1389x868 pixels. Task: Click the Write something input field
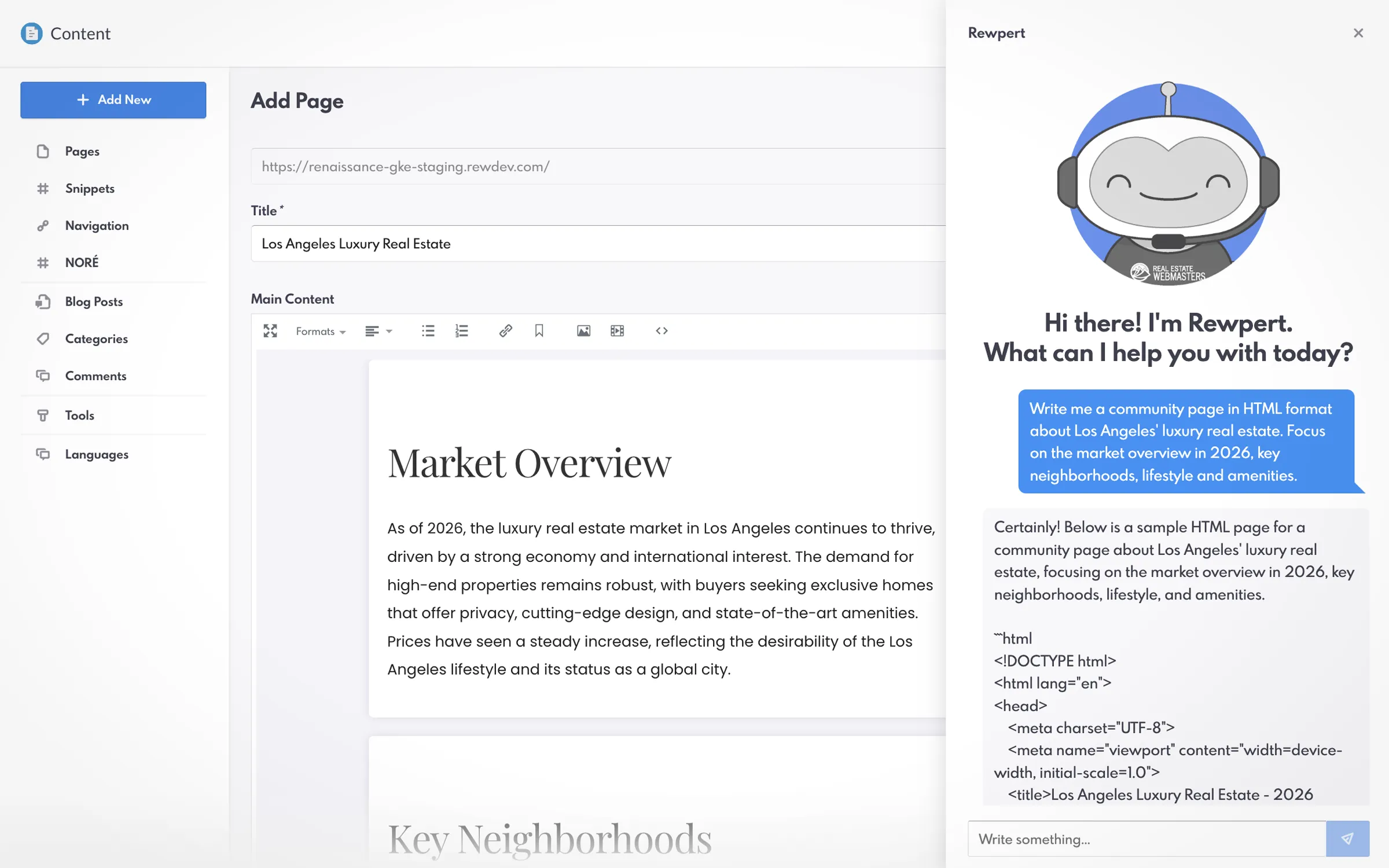point(1147,838)
